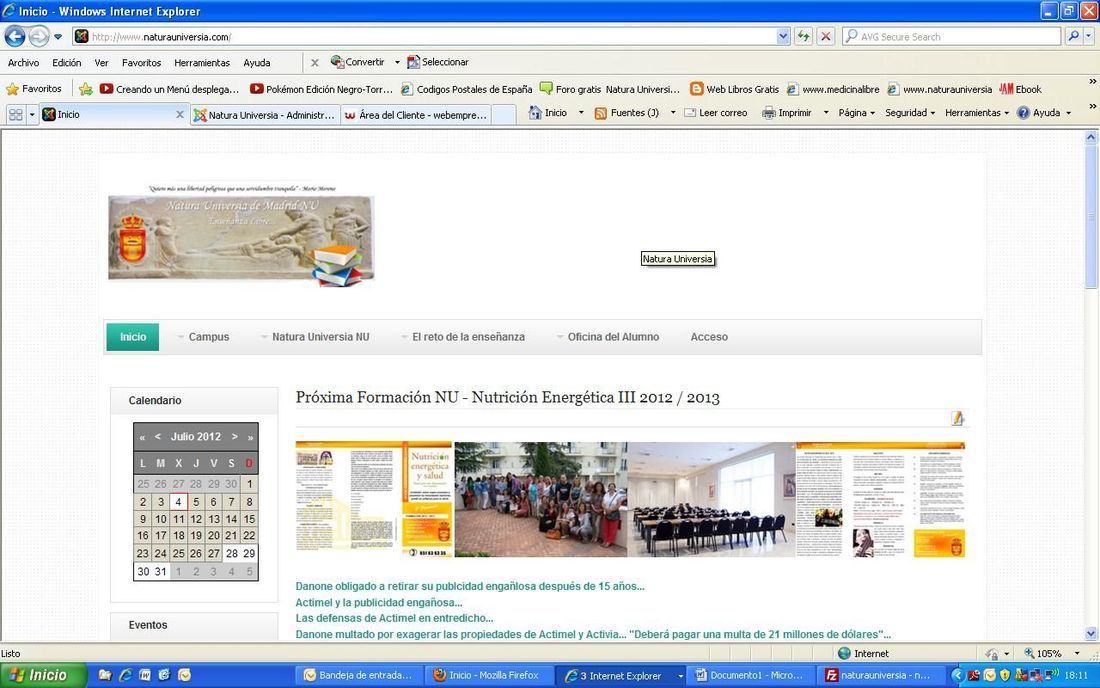Start search with the magnifier button
The height and width of the screenshot is (688, 1100).
click(x=1073, y=36)
